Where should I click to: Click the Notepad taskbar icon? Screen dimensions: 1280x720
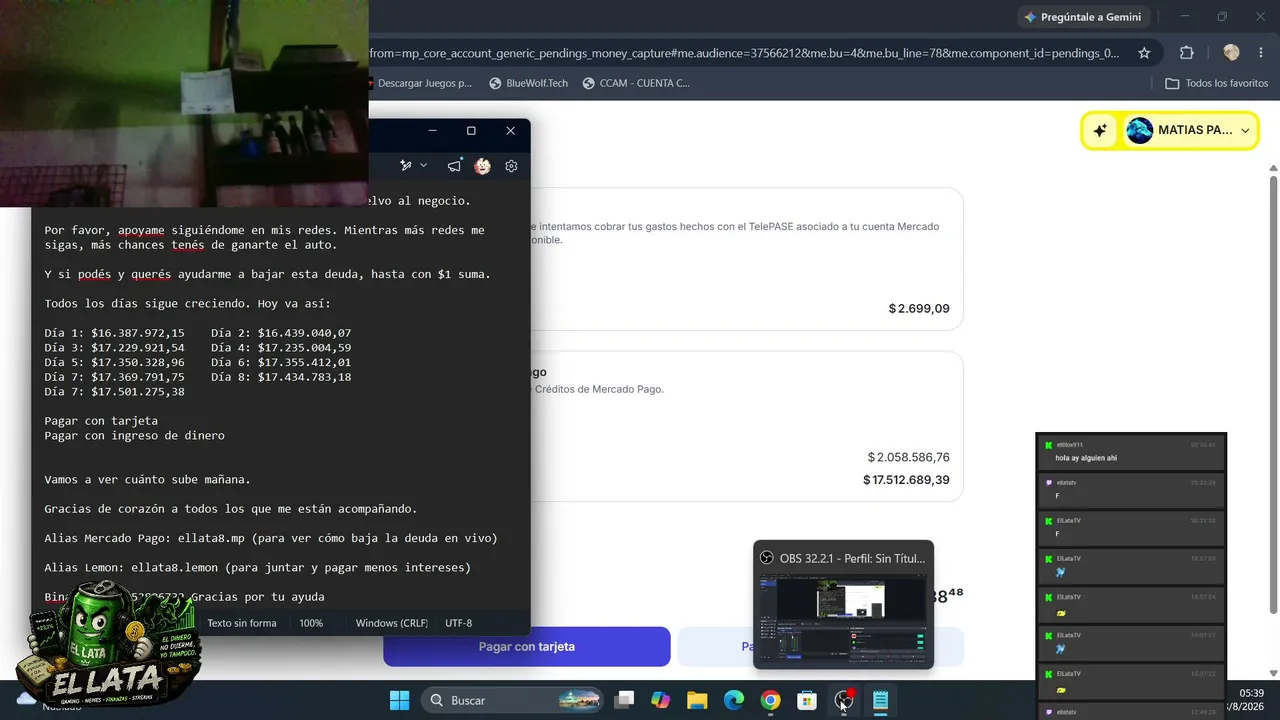(880, 700)
